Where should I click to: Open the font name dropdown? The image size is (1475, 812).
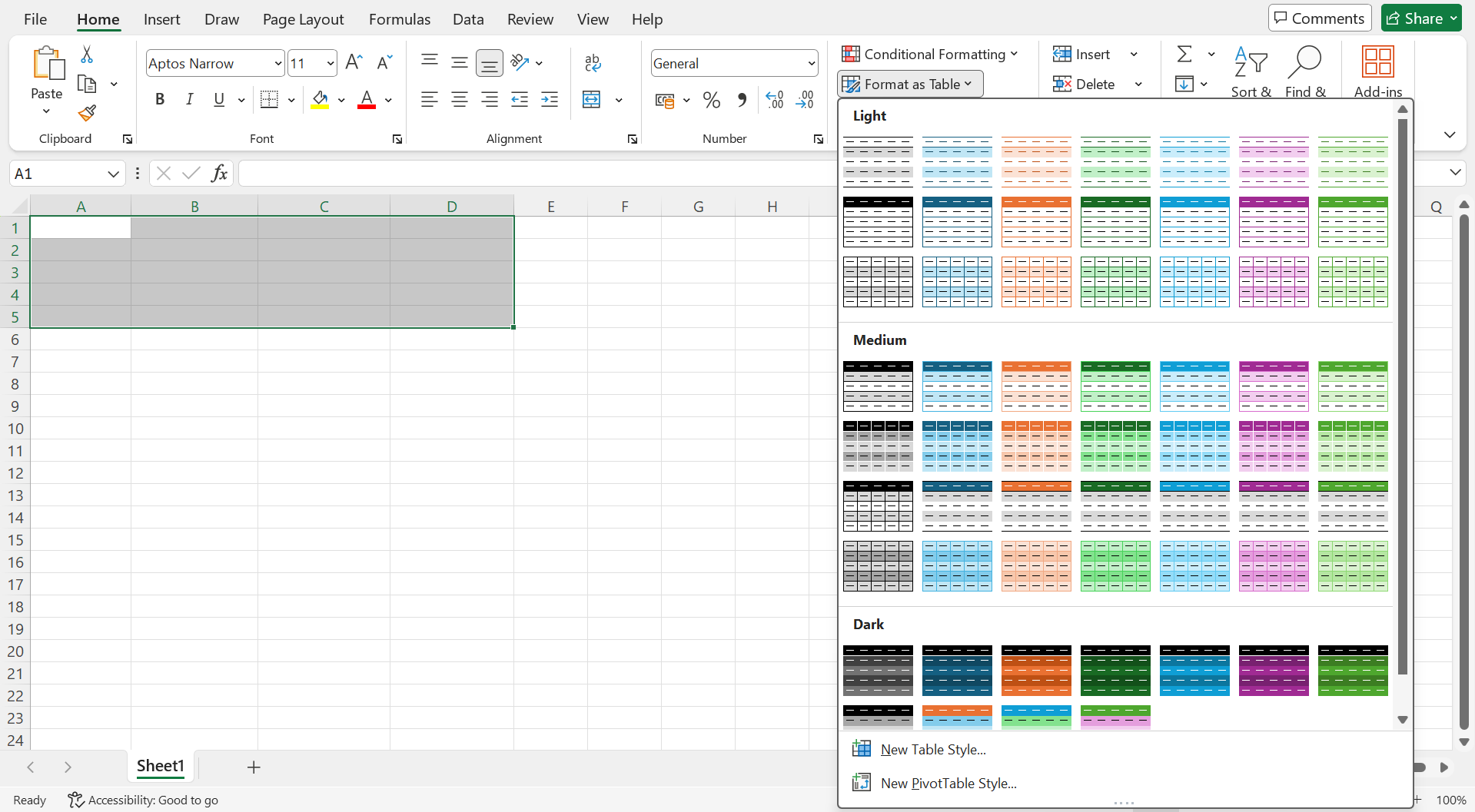tap(278, 64)
